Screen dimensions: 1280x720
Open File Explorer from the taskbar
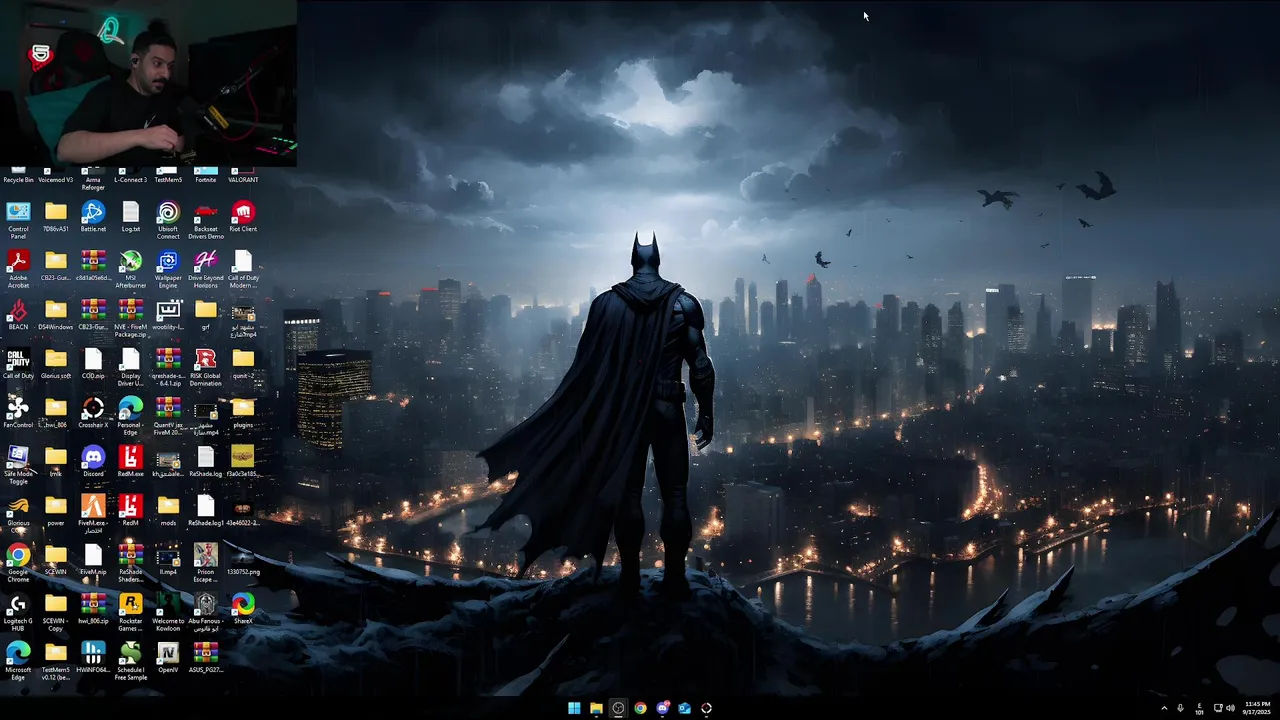click(x=596, y=708)
